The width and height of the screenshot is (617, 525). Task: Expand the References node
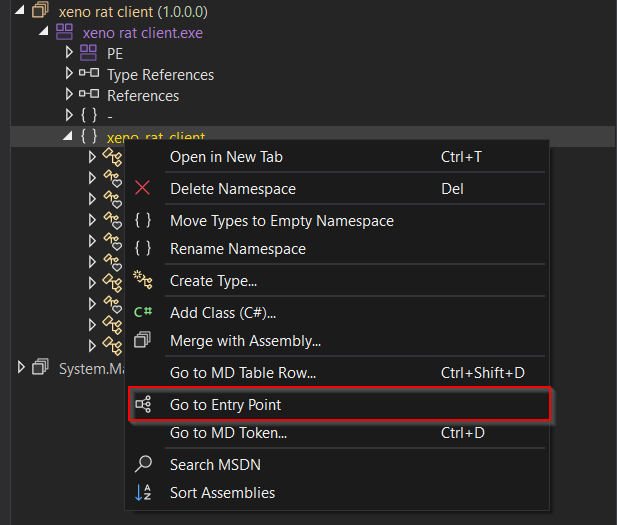pyautogui.click(x=69, y=95)
